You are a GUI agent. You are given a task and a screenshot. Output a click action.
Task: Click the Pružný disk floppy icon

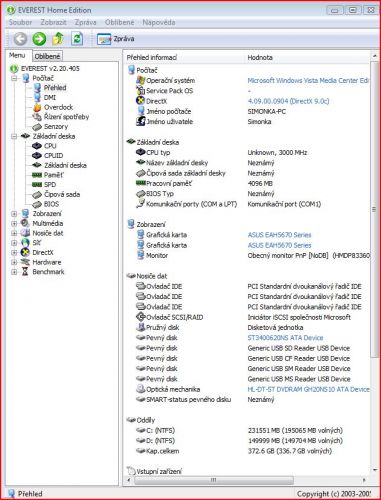140,327
